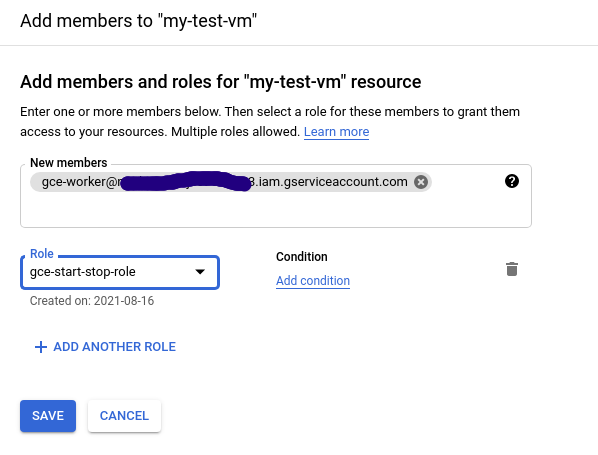This screenshot has width=598, height=455.
Task: Click the ADD ANOTHER ROLE text
Action: tap(114, 347)
